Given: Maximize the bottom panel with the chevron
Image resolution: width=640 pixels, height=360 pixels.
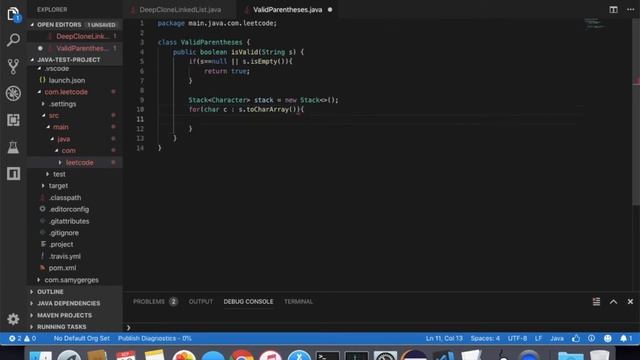Looking at the screenshot, I should tap(613, 302).
